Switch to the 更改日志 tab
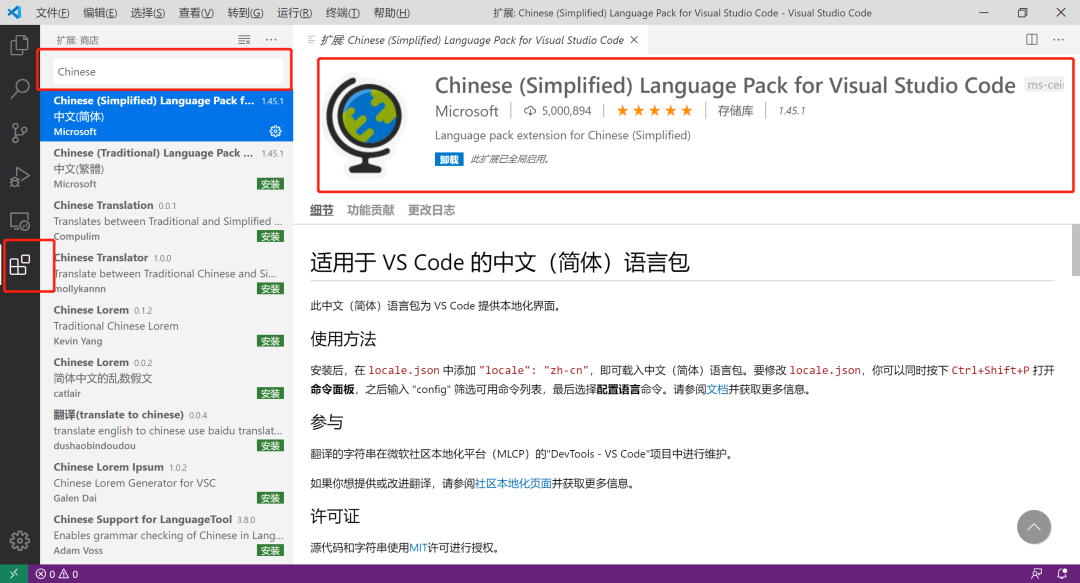 pyautogui.click(x=431, y=210)
